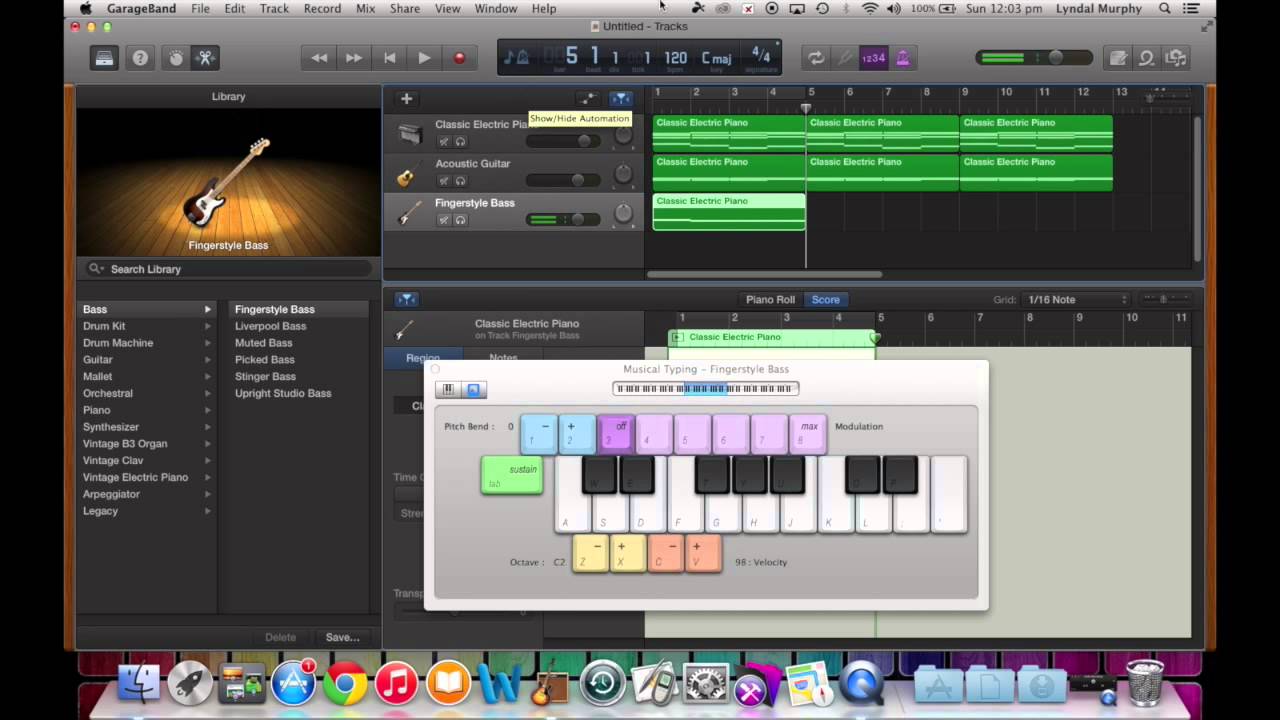Start recording with the red Record button
This screenshot has width=1280, height=720.
tap(459, 58)
